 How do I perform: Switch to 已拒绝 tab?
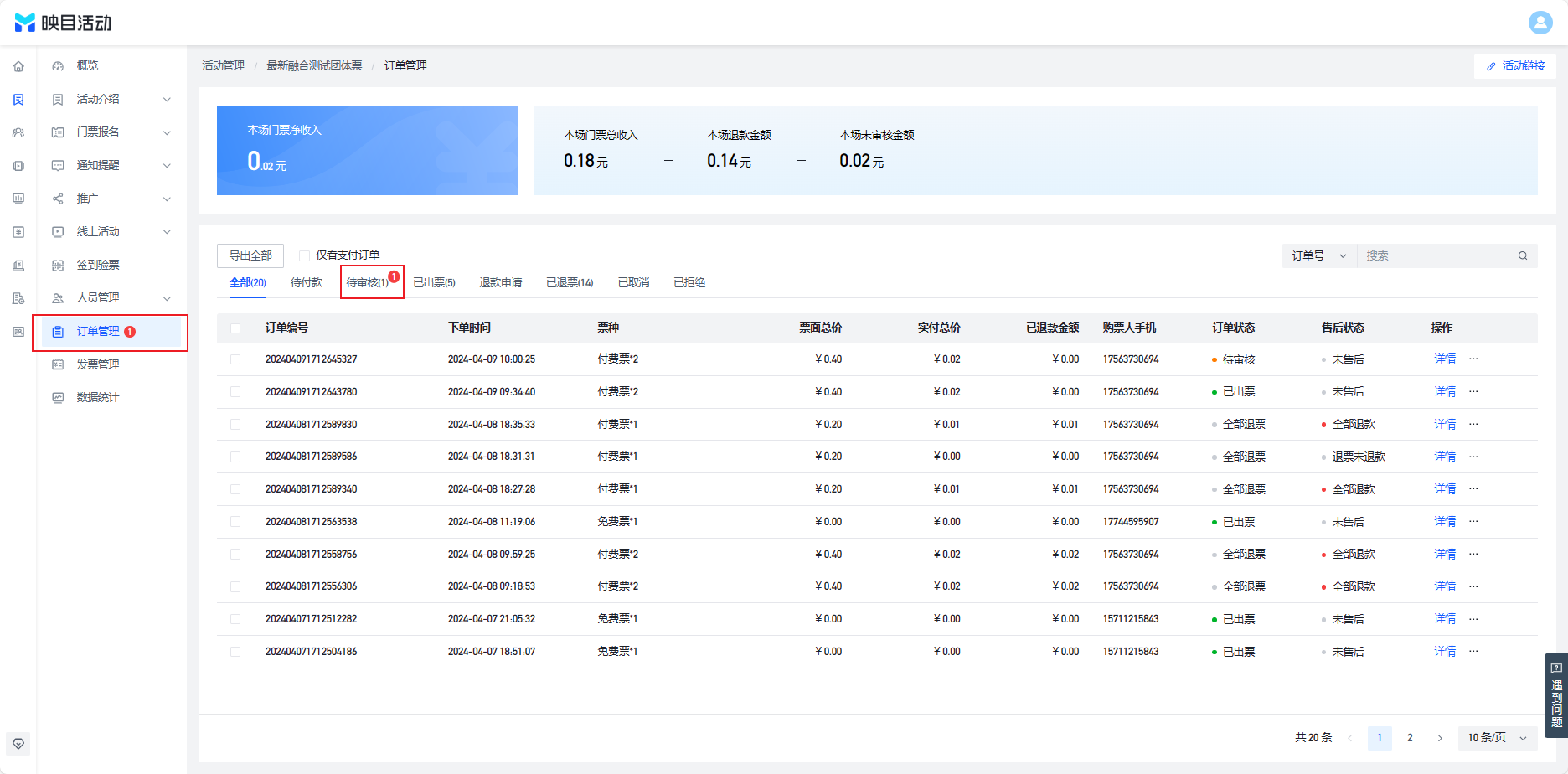[x=689, y=283]
